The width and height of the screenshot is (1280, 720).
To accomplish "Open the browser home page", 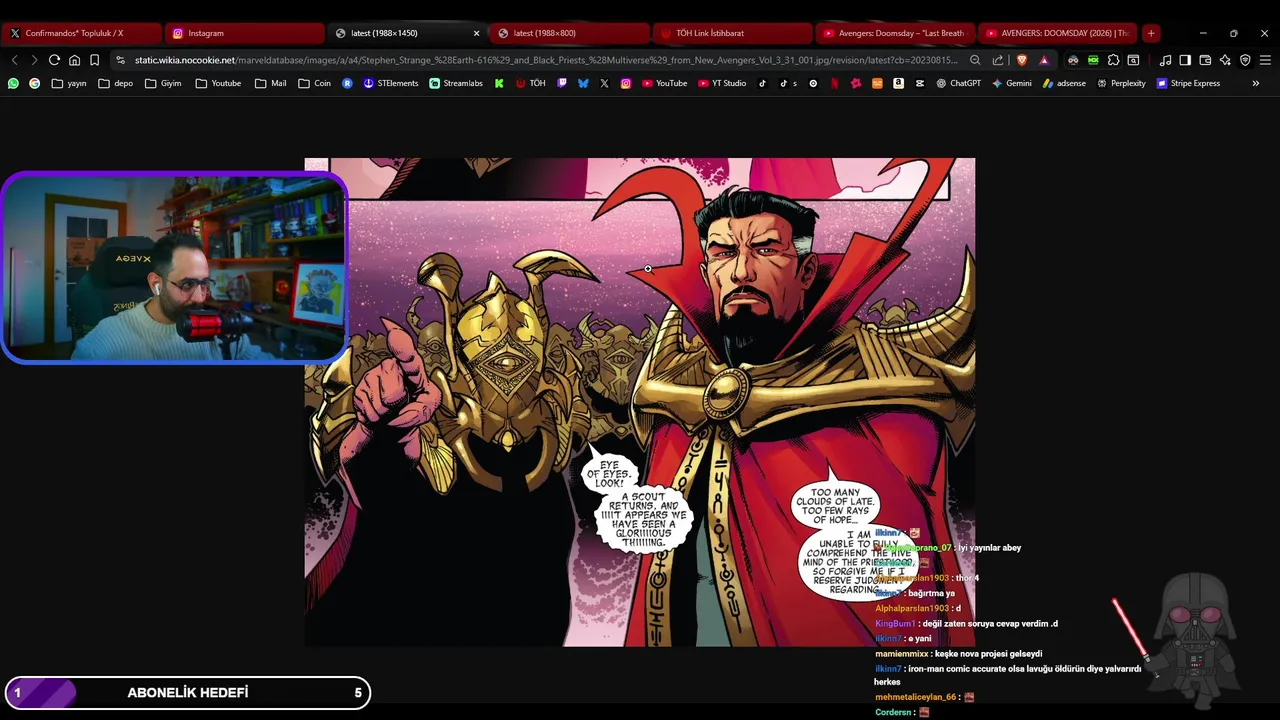I will (74, 60).
